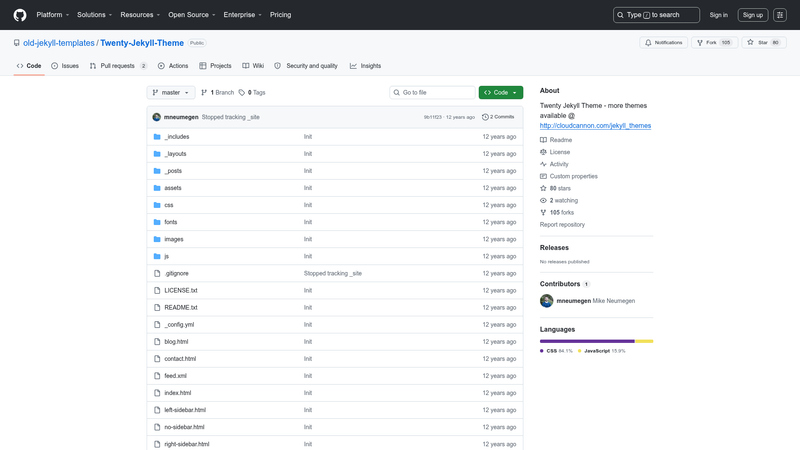Open the .gitignore file

tap(177, 273)
